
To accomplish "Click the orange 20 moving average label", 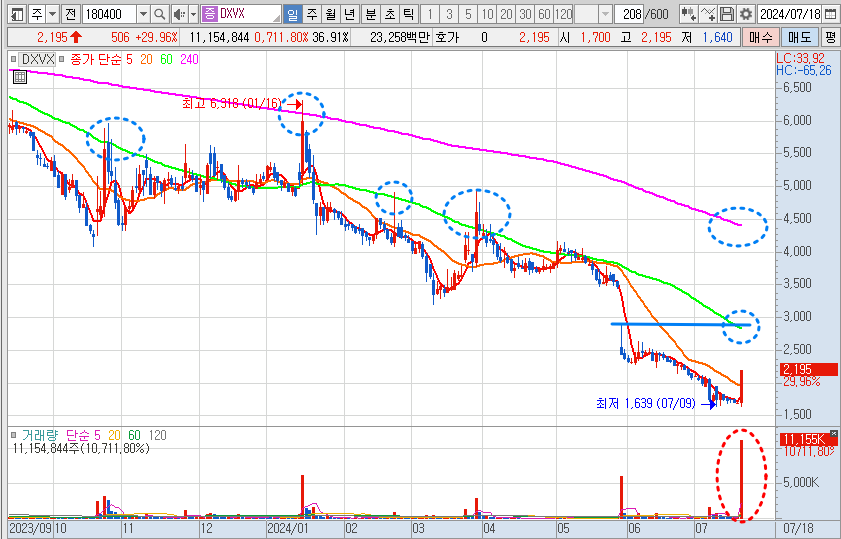I will 146,60.
